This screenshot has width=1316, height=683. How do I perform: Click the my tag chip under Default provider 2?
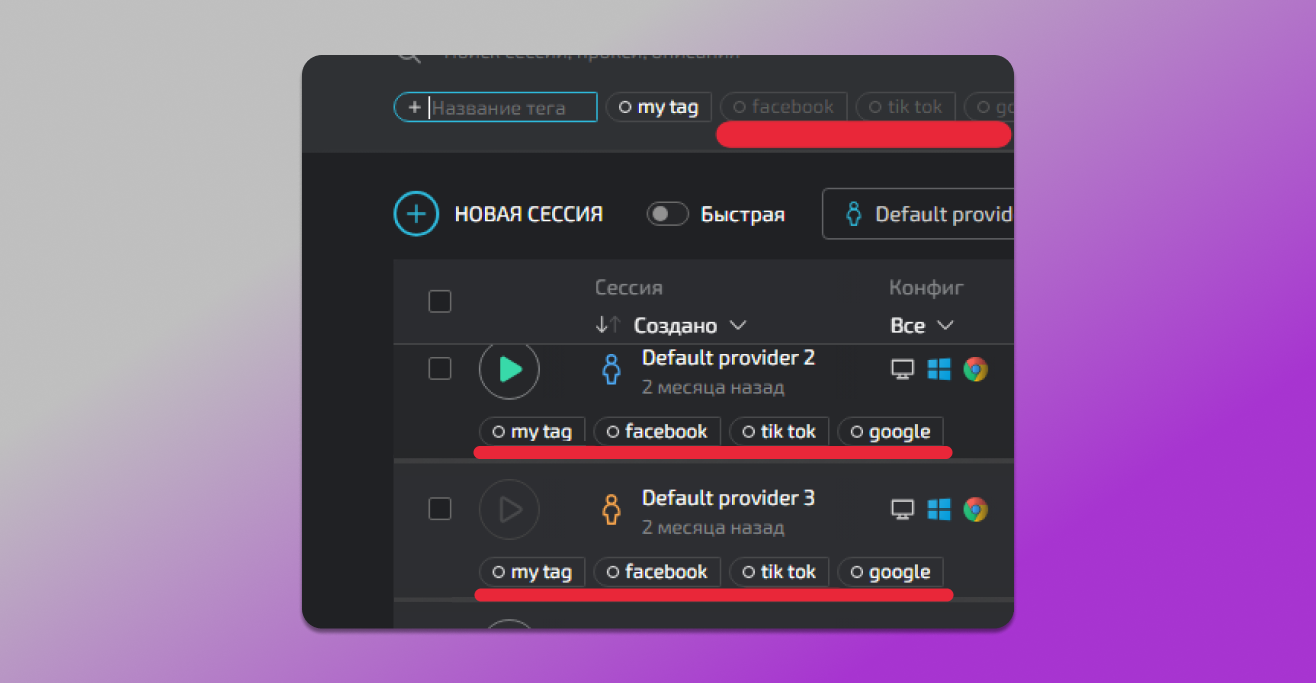coord(532,432)
